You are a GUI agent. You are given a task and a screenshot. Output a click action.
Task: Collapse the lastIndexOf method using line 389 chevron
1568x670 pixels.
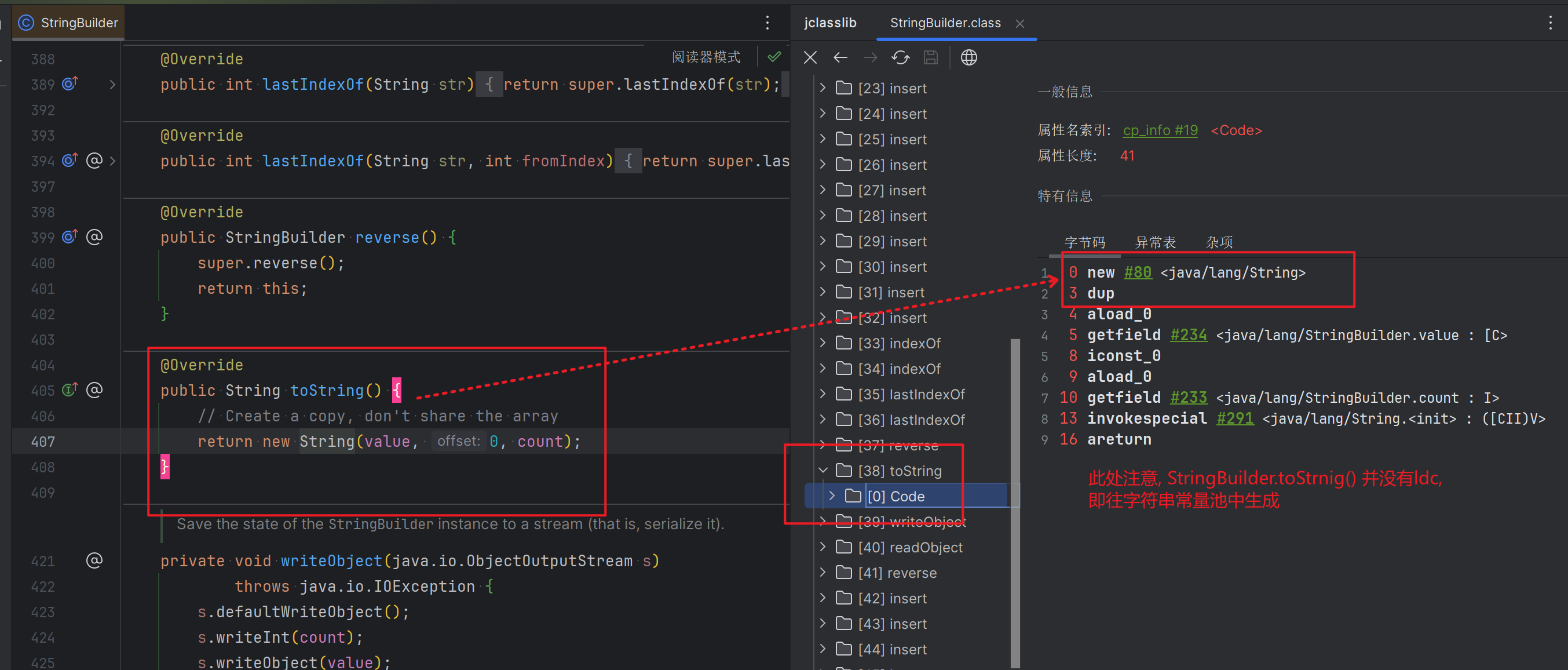pos(112,85)
